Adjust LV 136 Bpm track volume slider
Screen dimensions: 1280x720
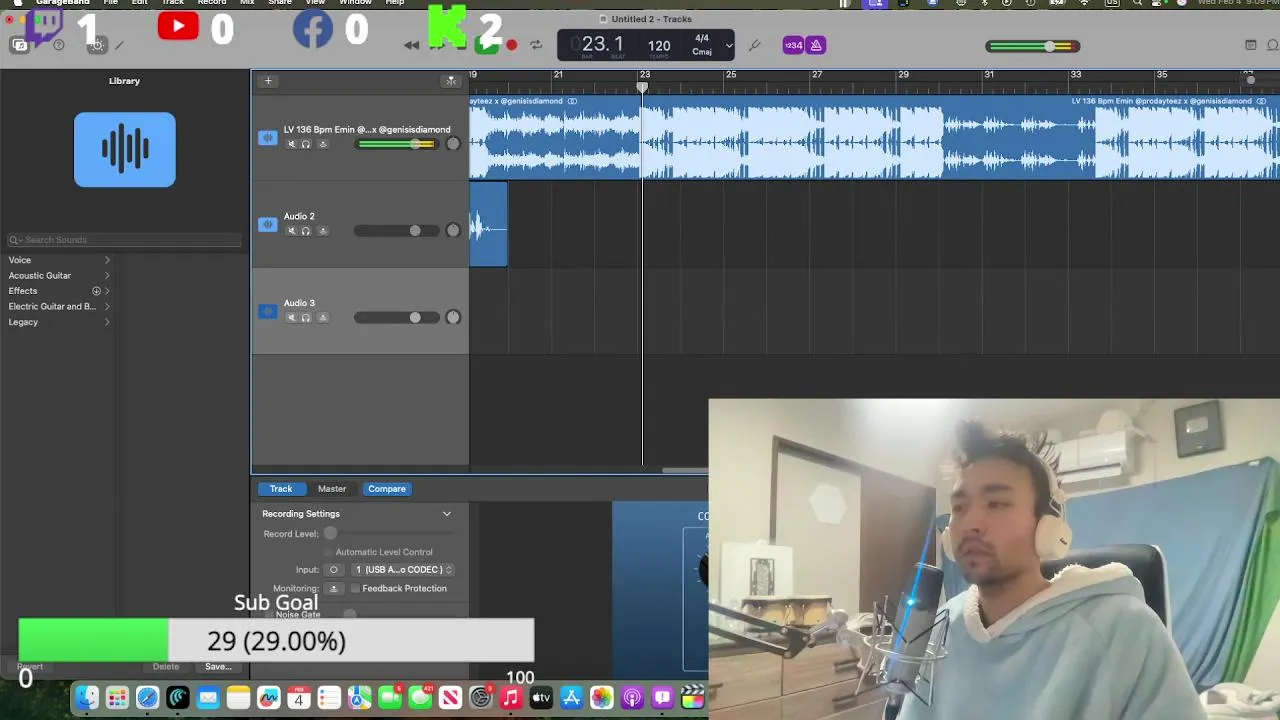click(396, 144)
